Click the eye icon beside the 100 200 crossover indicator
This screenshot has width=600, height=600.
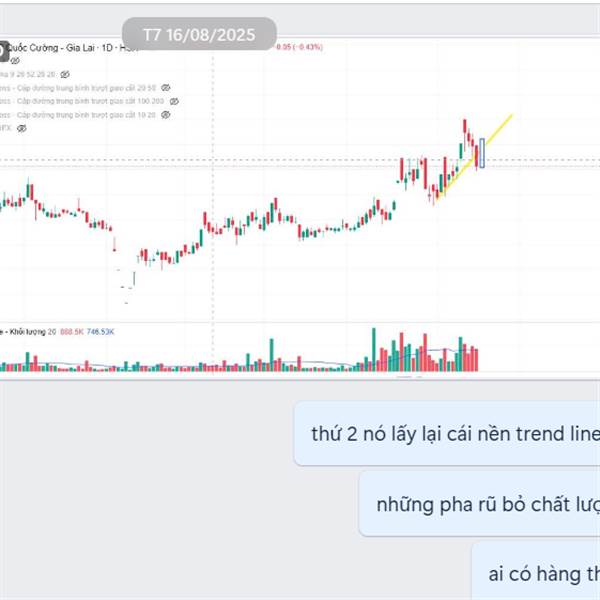174,101
